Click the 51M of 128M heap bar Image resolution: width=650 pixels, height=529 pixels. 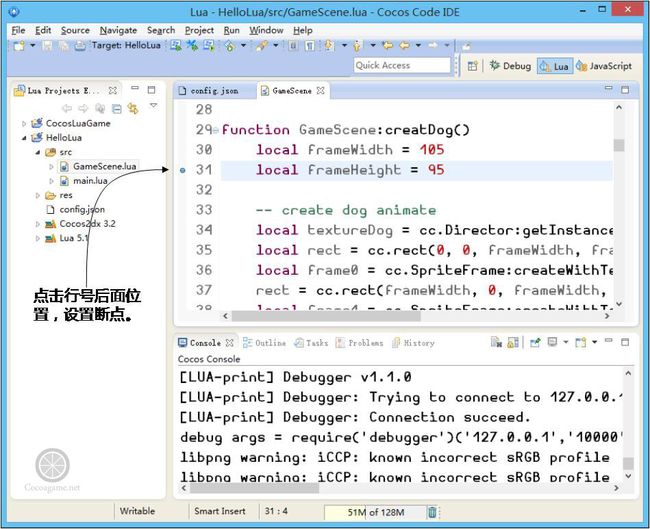tap(375, 512)
